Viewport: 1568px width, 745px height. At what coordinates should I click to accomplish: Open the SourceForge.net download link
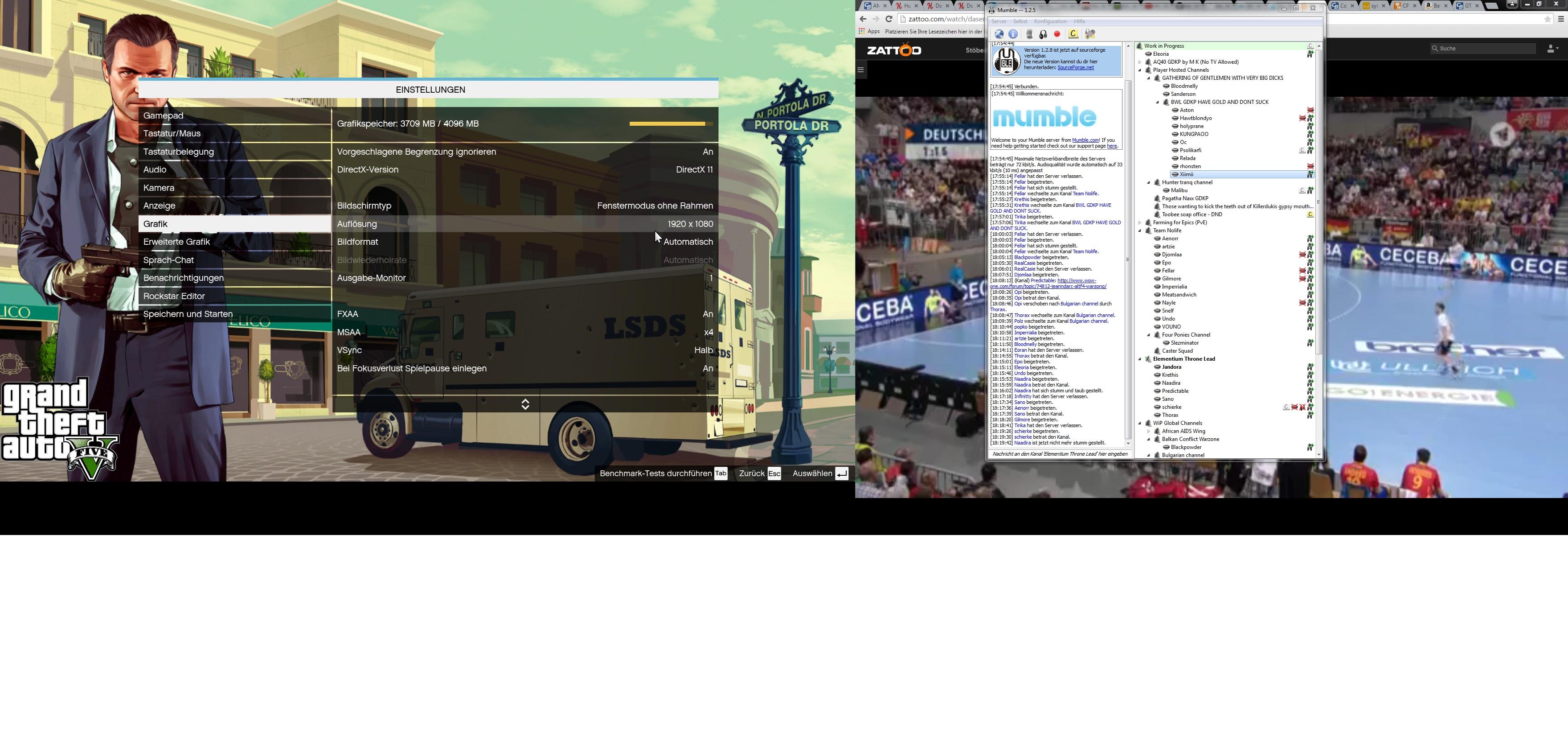(x=1076, y=68)
